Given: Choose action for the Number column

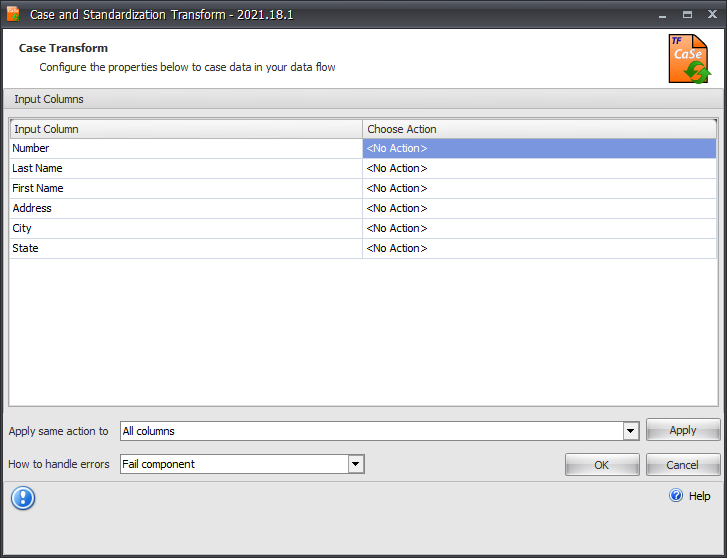Looking at the screenshot, I should pos(538,148).
